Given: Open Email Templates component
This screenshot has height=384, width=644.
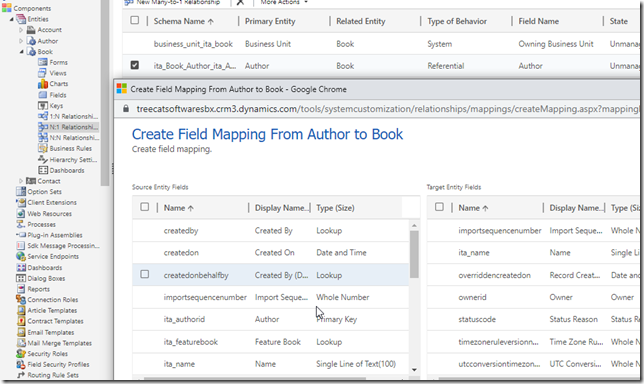Looking at the screenshot, I should pyautogui.click(x=45, y=332).
